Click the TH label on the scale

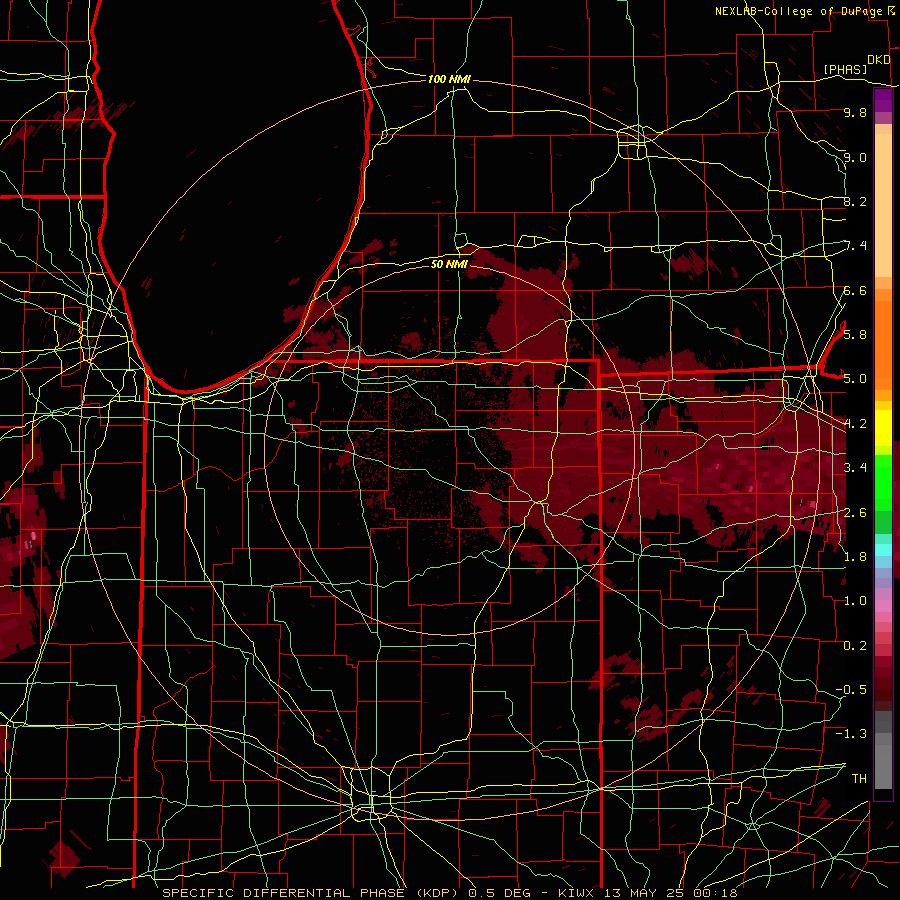point(859,779)
